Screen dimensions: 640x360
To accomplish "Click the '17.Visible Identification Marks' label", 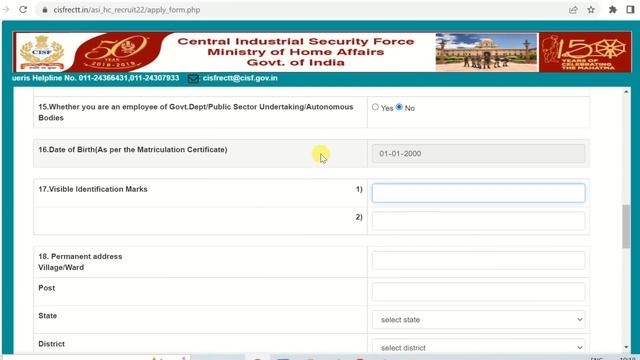I will (93, 189).
